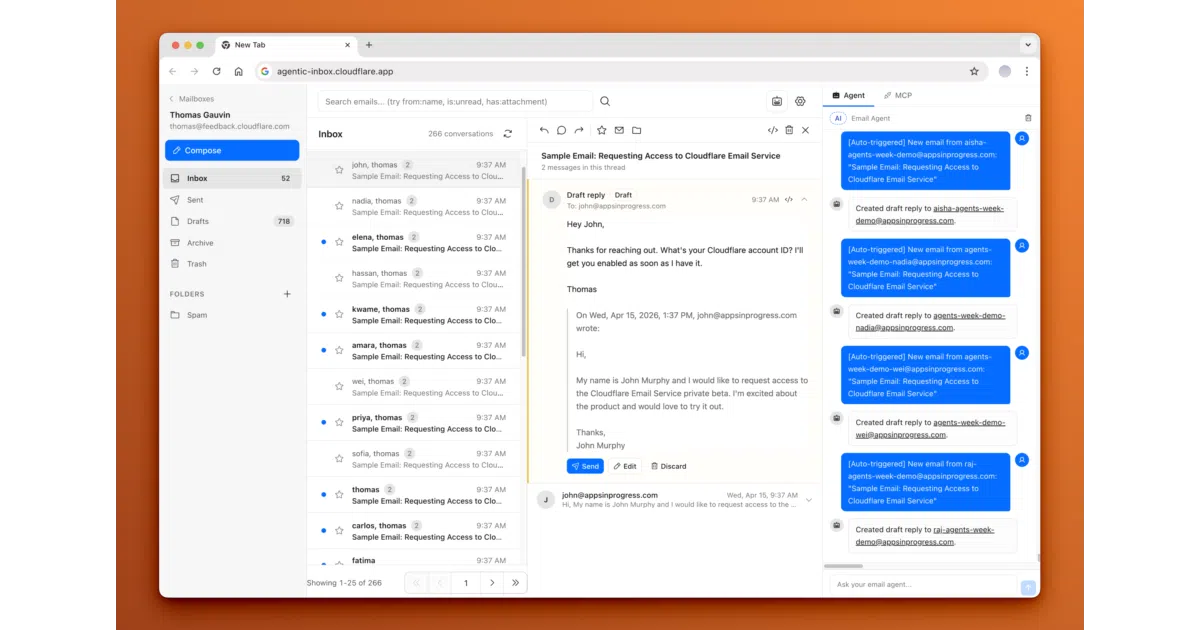This screenshot has width=1200, height=630.
Task: Open the Trash folder
Action: tap(232, 264)
